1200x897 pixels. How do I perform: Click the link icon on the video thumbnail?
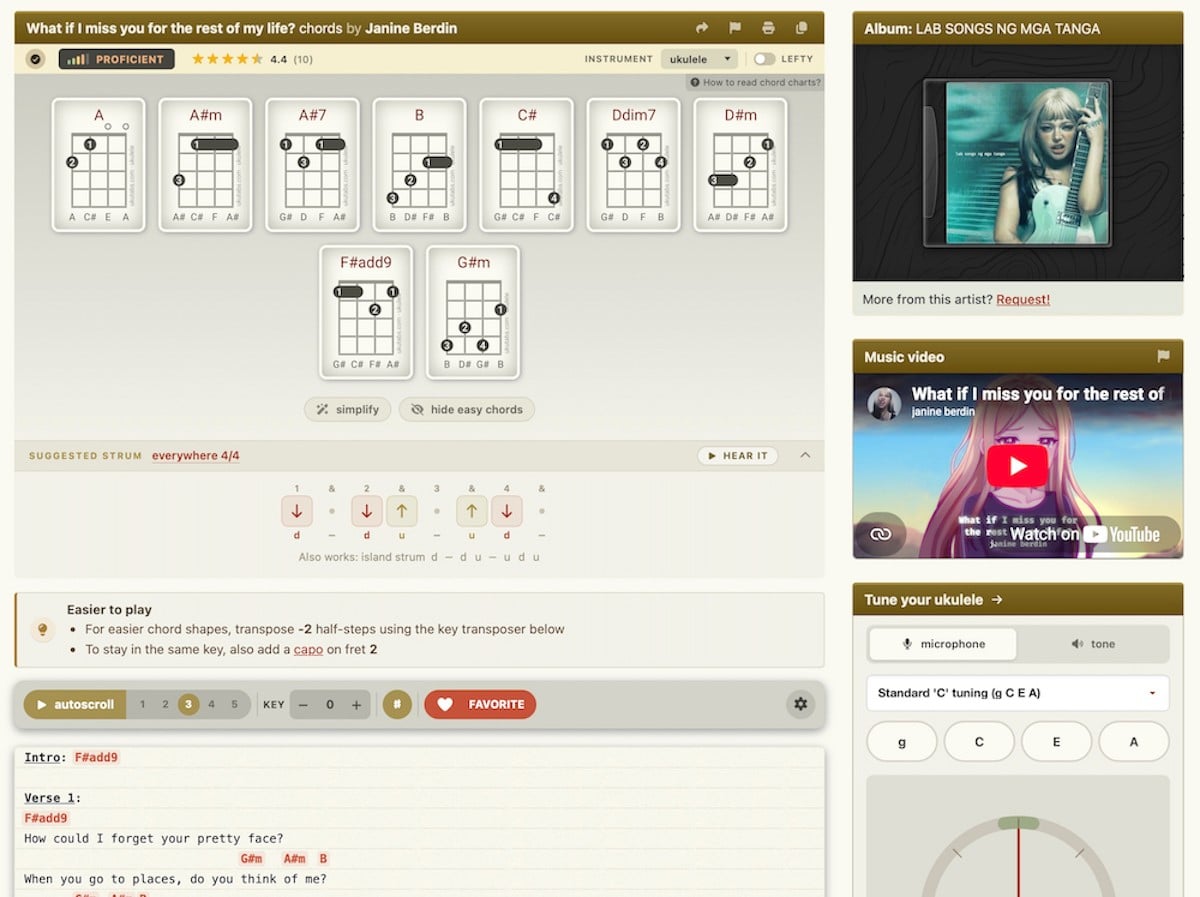[x=880, y=534]
